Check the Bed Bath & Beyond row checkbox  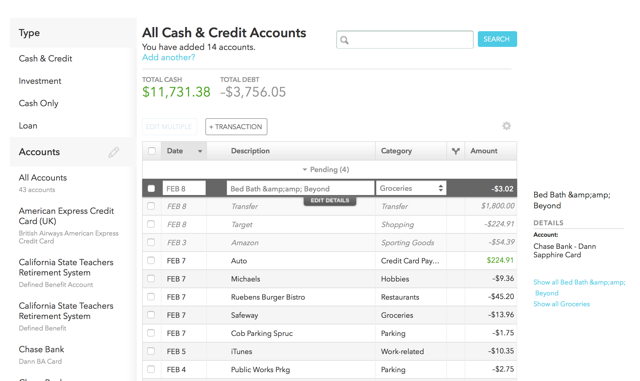[x=151, y=188]
